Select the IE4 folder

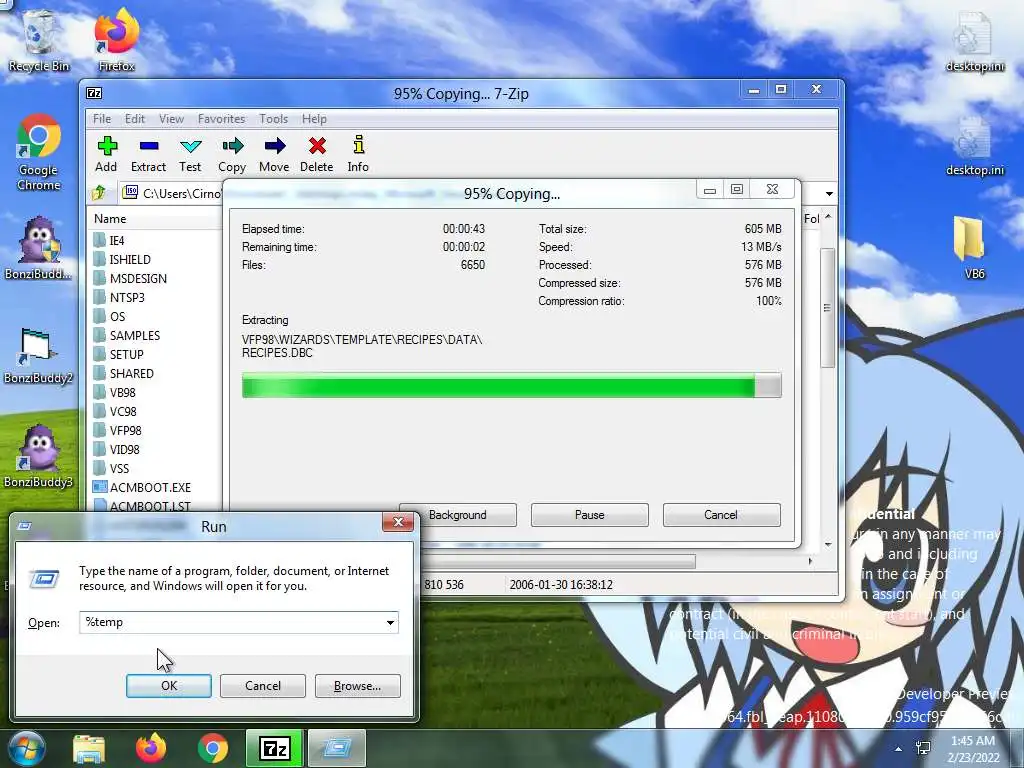click(116, 240)
